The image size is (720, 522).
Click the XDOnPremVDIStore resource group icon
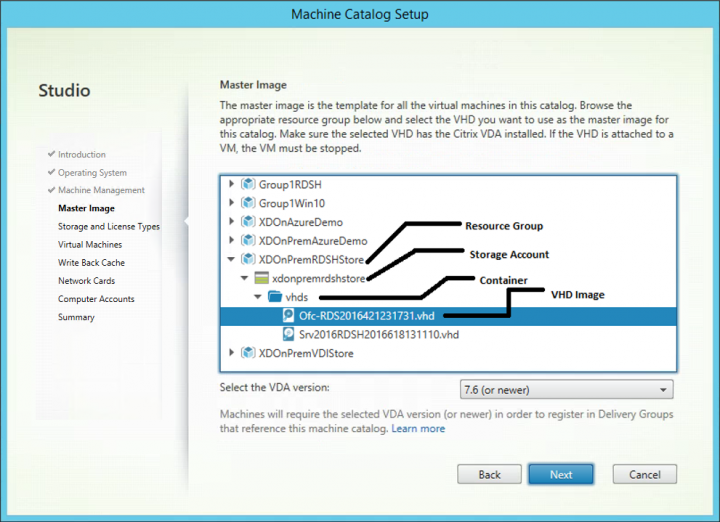tap(249, 353)
